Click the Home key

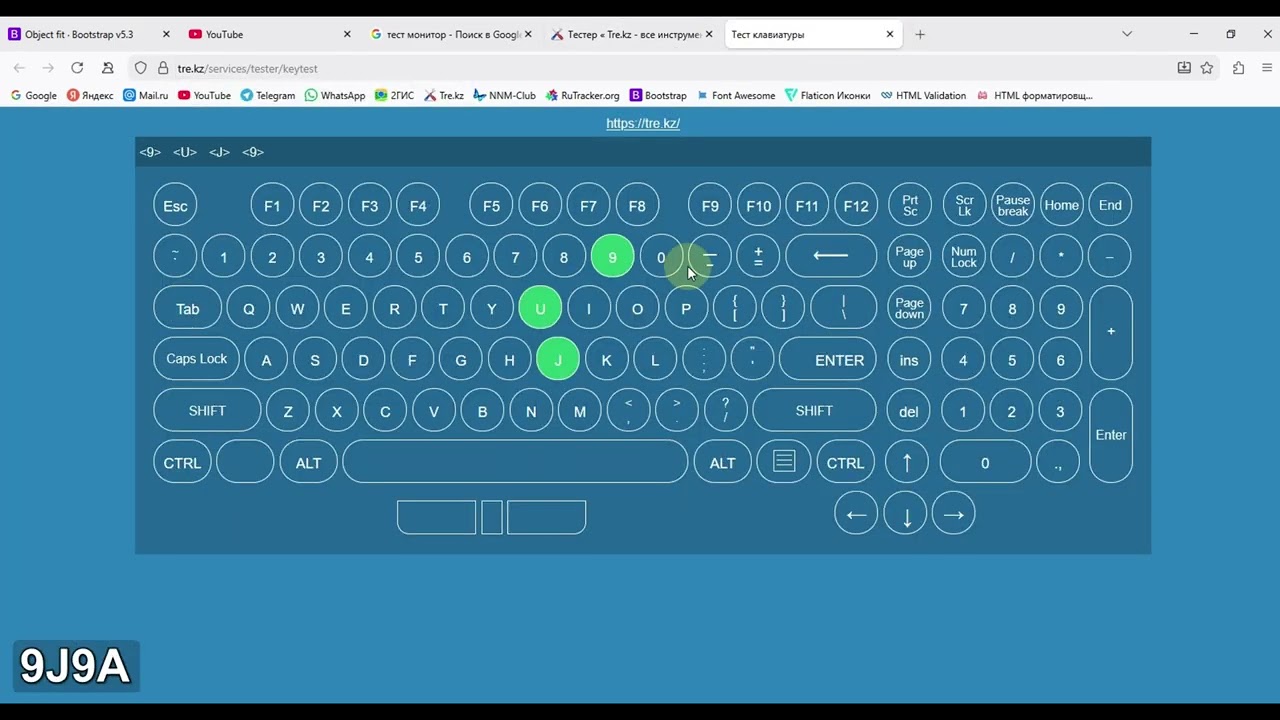pyautogui.click(x=1061, y=205)
